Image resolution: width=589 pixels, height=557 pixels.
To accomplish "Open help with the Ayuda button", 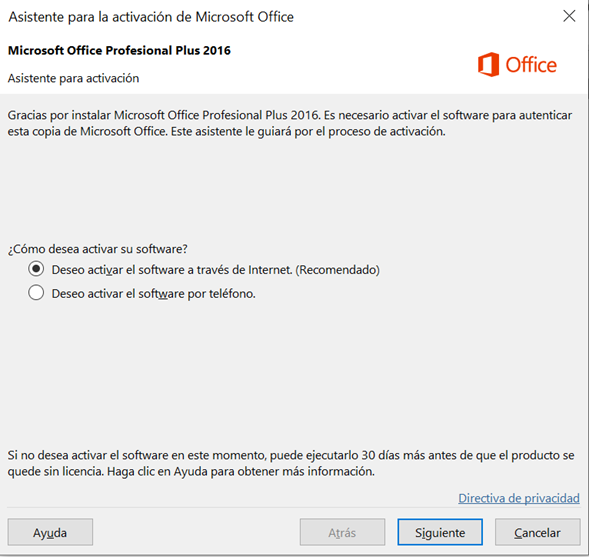I will point(50,532).
